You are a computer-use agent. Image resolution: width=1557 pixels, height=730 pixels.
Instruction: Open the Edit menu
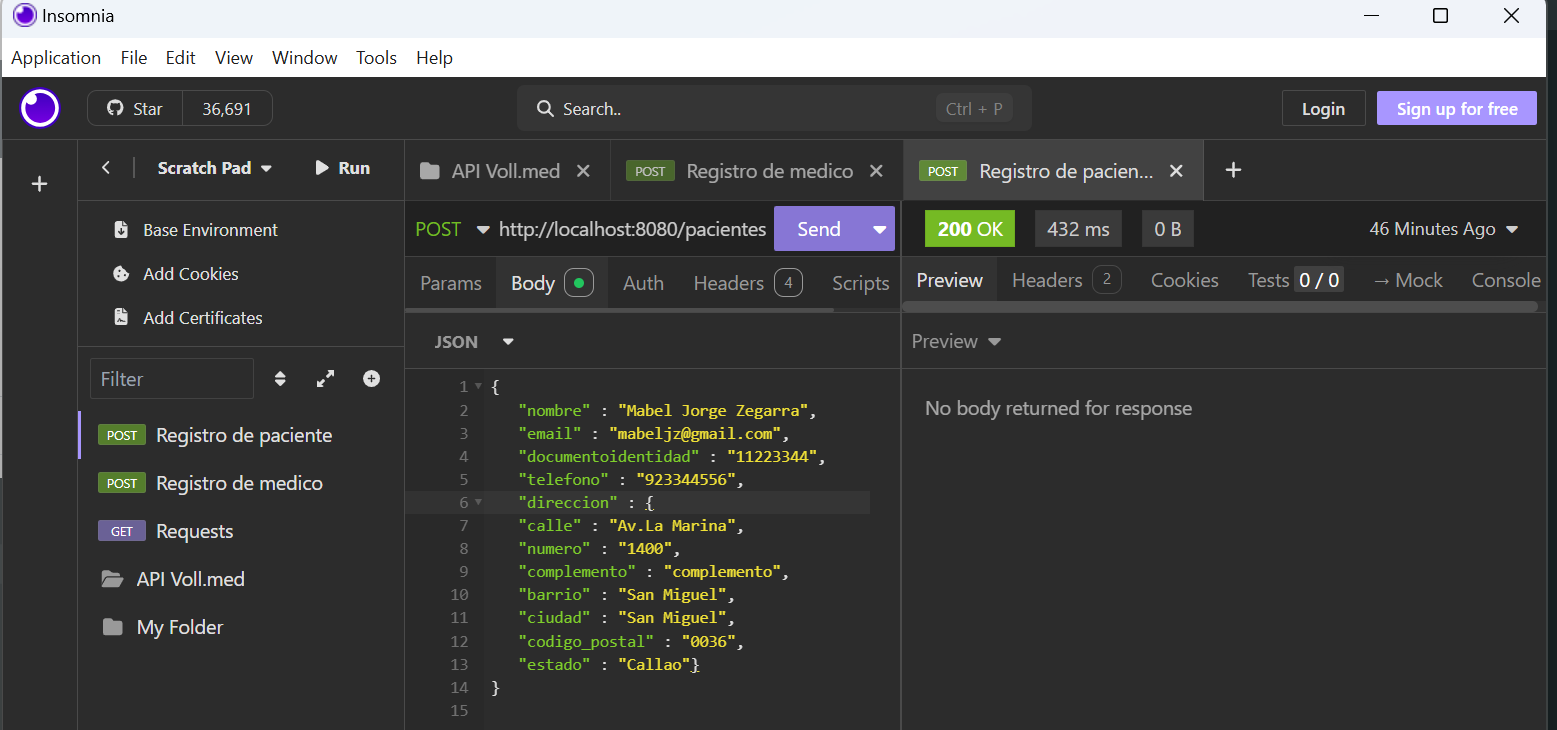coord(181,58)
